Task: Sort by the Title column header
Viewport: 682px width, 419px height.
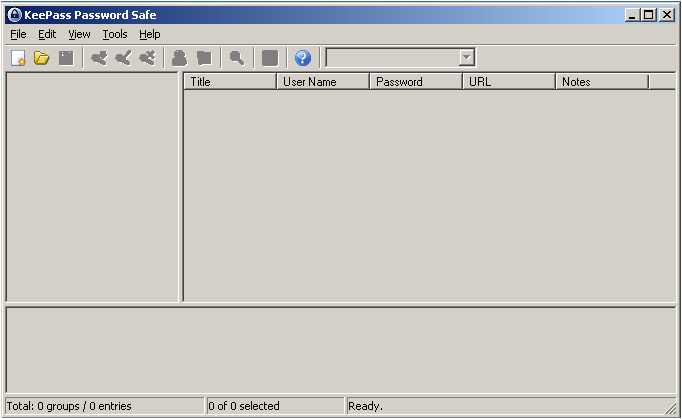Action: (x=231, y=82)
